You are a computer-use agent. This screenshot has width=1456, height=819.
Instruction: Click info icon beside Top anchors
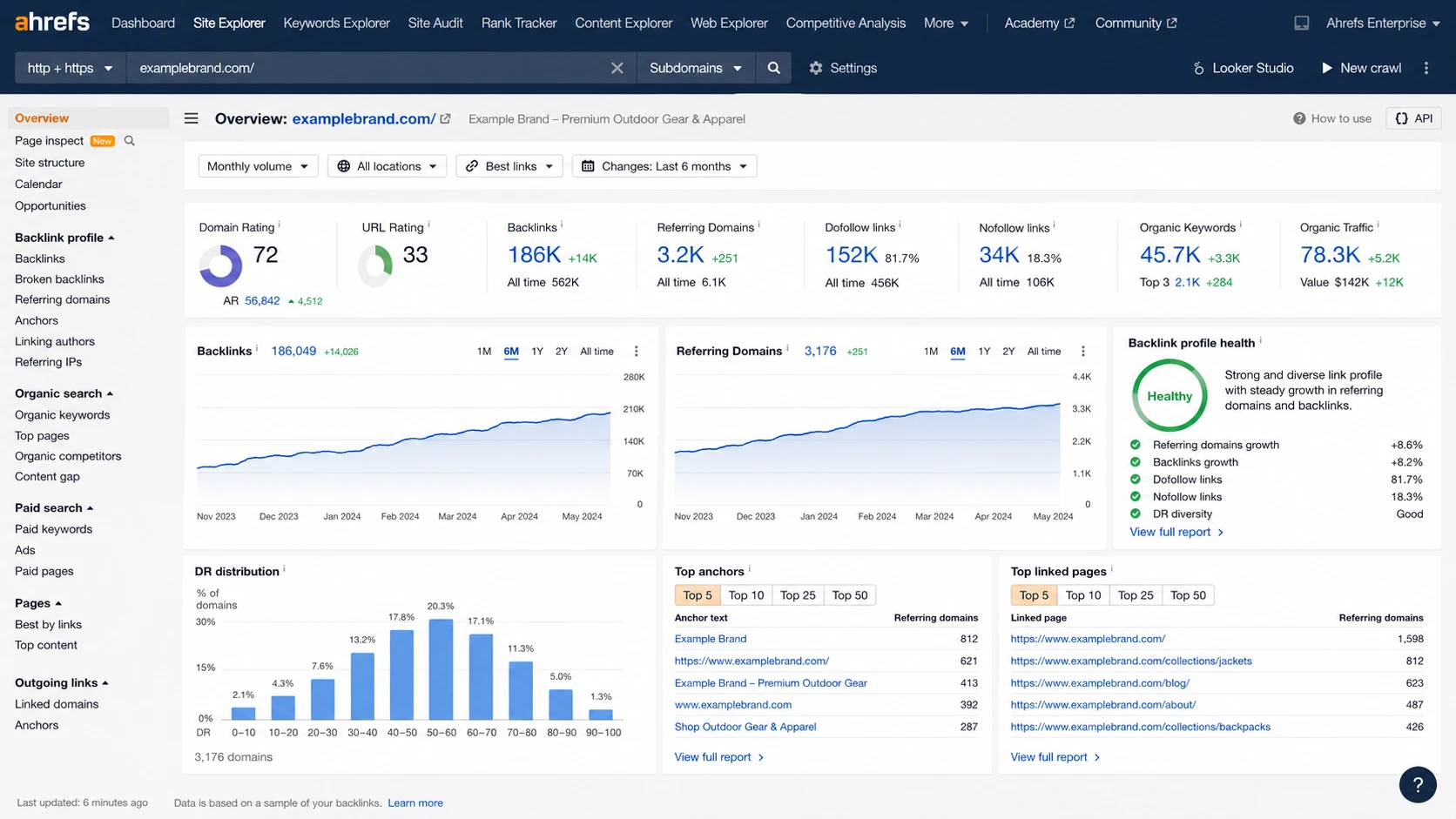tap(750, 569)
